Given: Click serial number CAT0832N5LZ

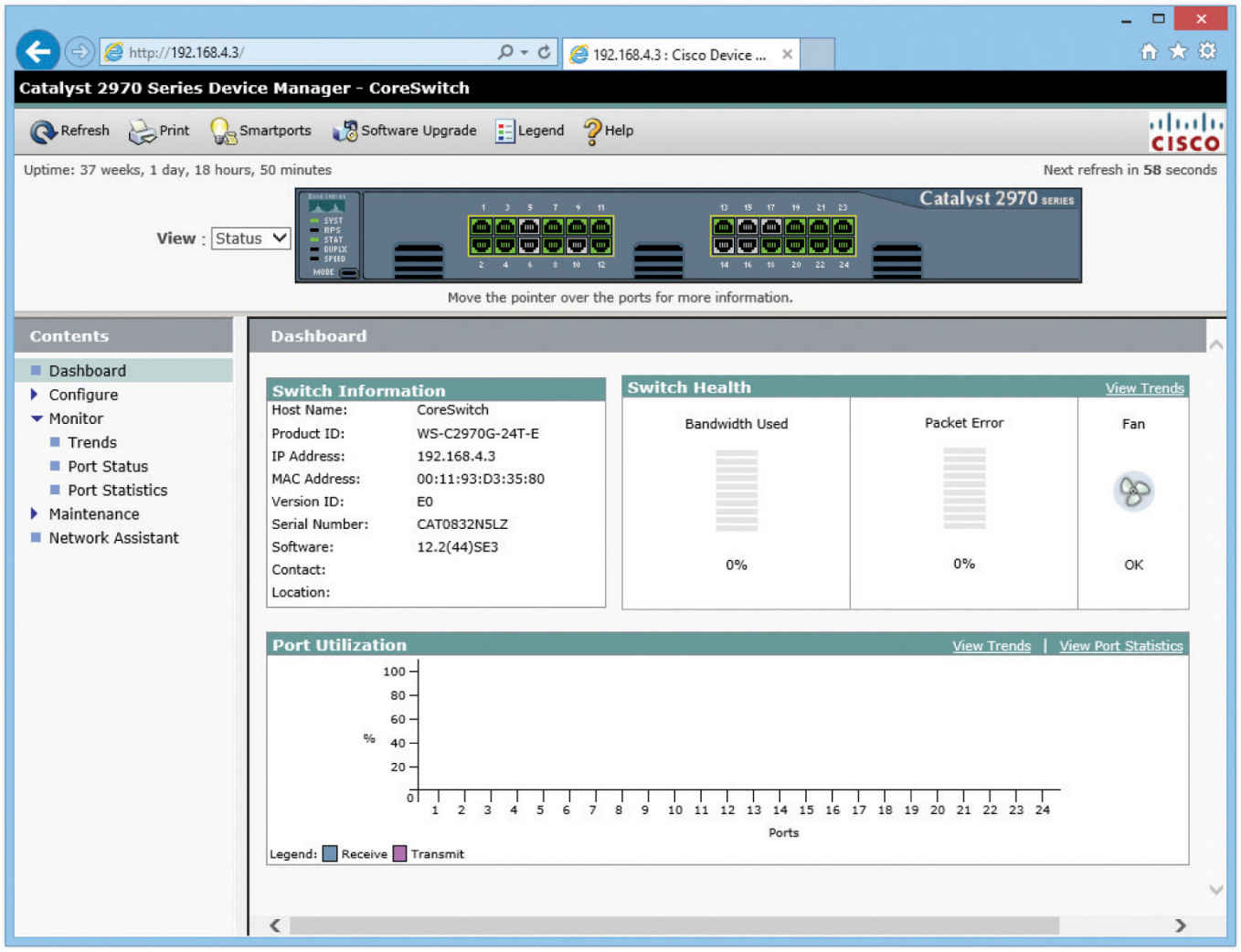Looking at the screenshot, I should click(x=462, y=524).
